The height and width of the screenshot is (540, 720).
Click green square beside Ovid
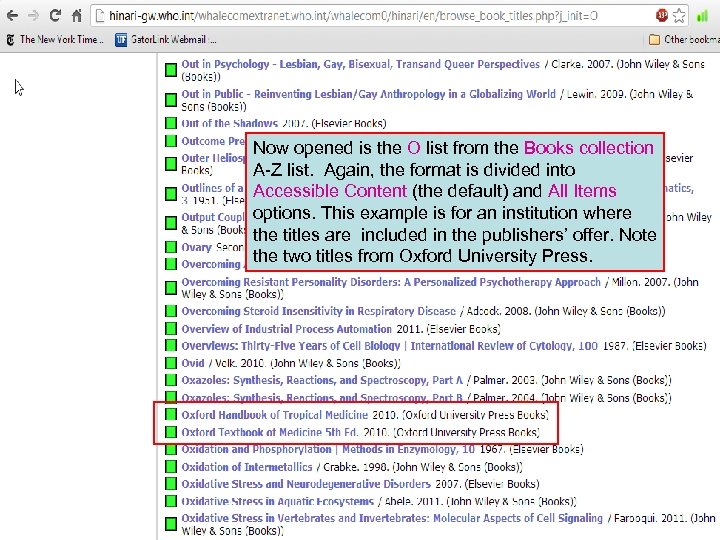point(171,363)
